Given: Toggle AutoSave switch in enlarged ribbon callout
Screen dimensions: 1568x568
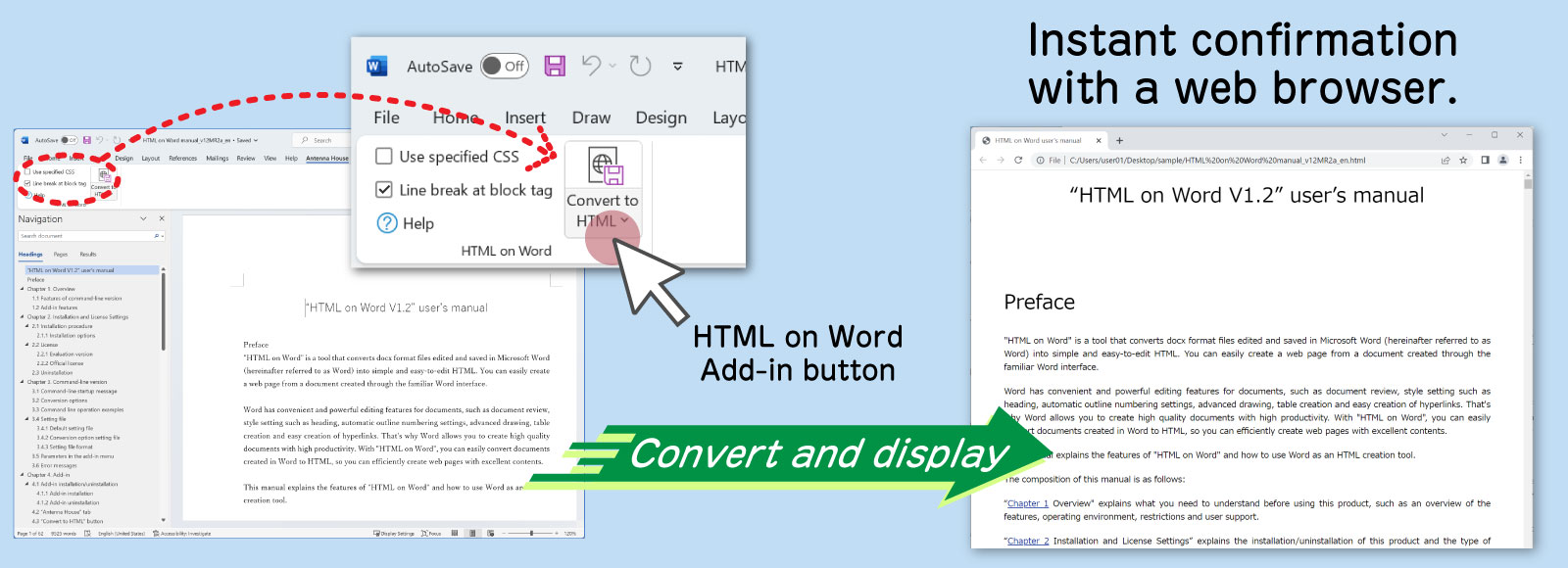Looking at the screenshot, I should (504, 66).
